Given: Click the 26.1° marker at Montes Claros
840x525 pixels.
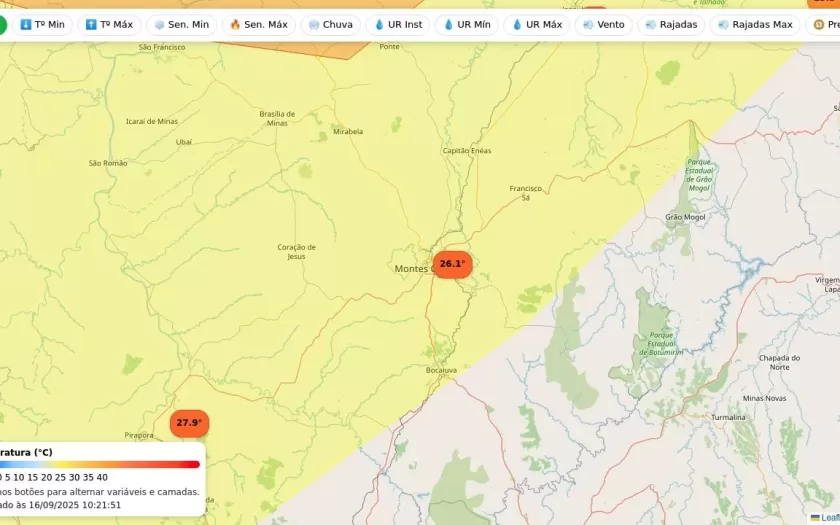Looking at the screenshot, I should click(452, 264).
